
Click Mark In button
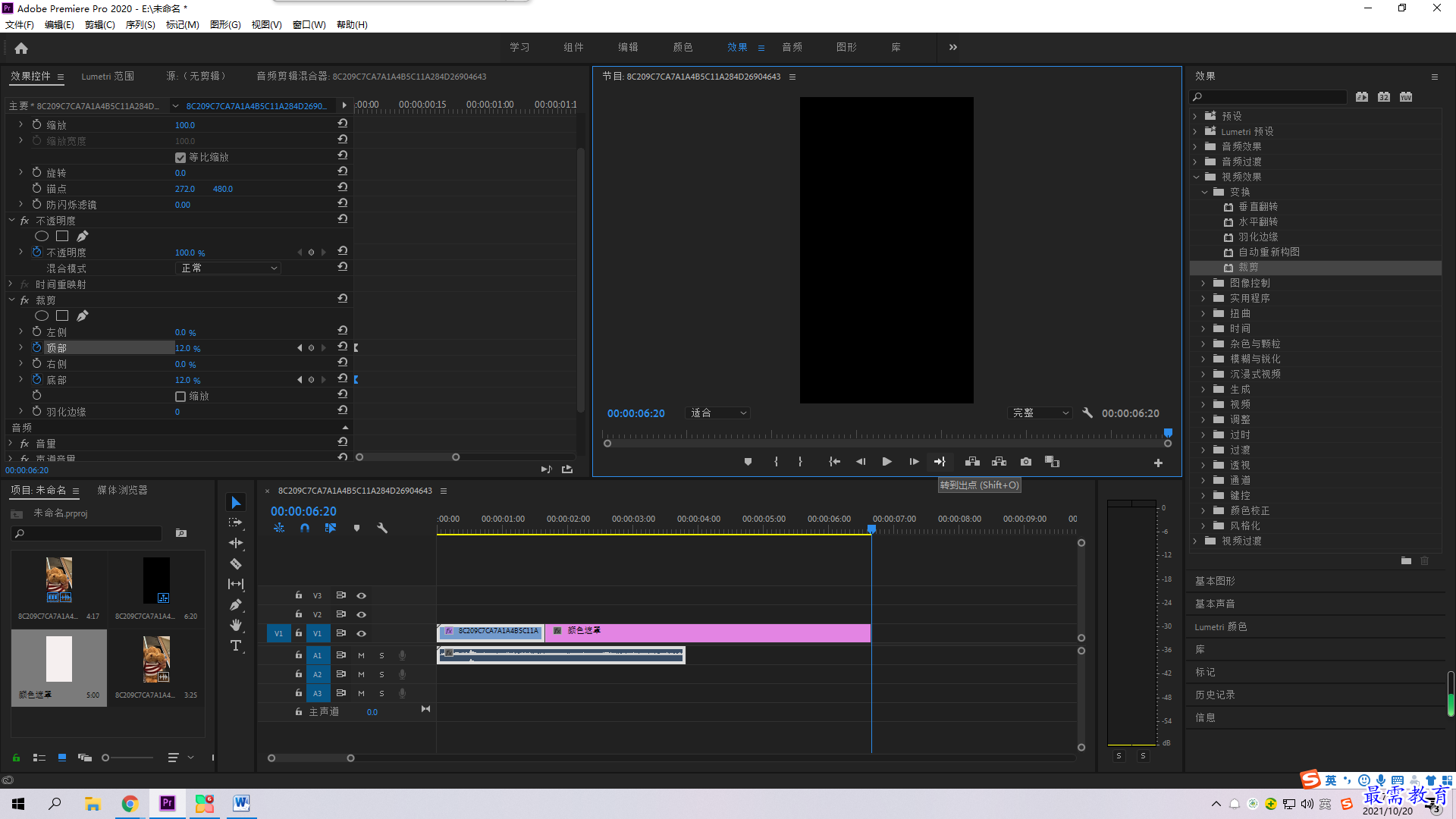tap(776, 462)
